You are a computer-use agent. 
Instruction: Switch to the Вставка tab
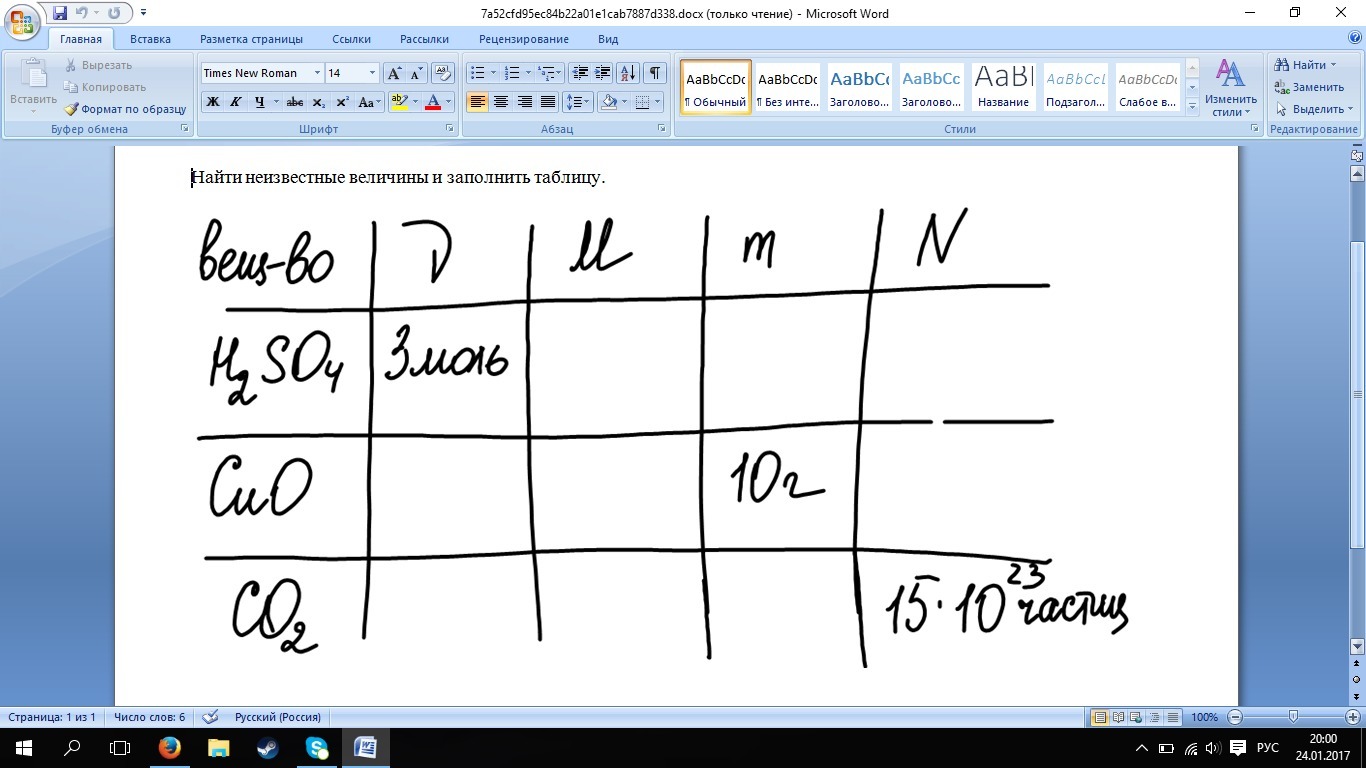point(150,39)
